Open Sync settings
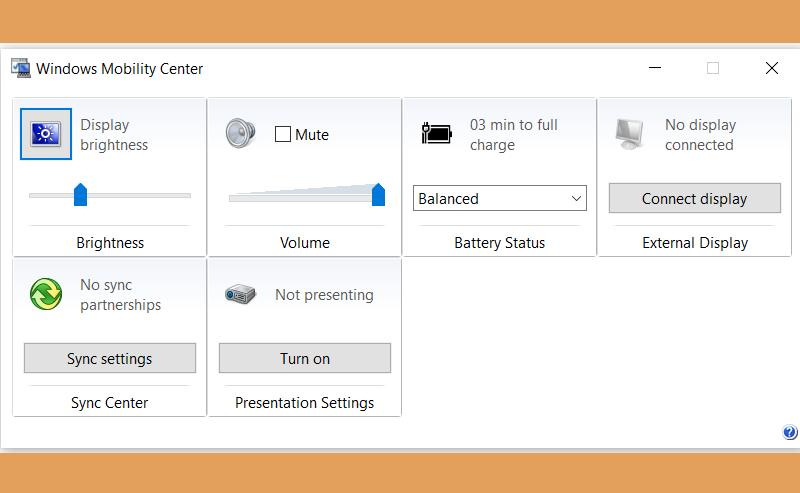This screenshot has width=800, height=493. click(x=110, y=358)
